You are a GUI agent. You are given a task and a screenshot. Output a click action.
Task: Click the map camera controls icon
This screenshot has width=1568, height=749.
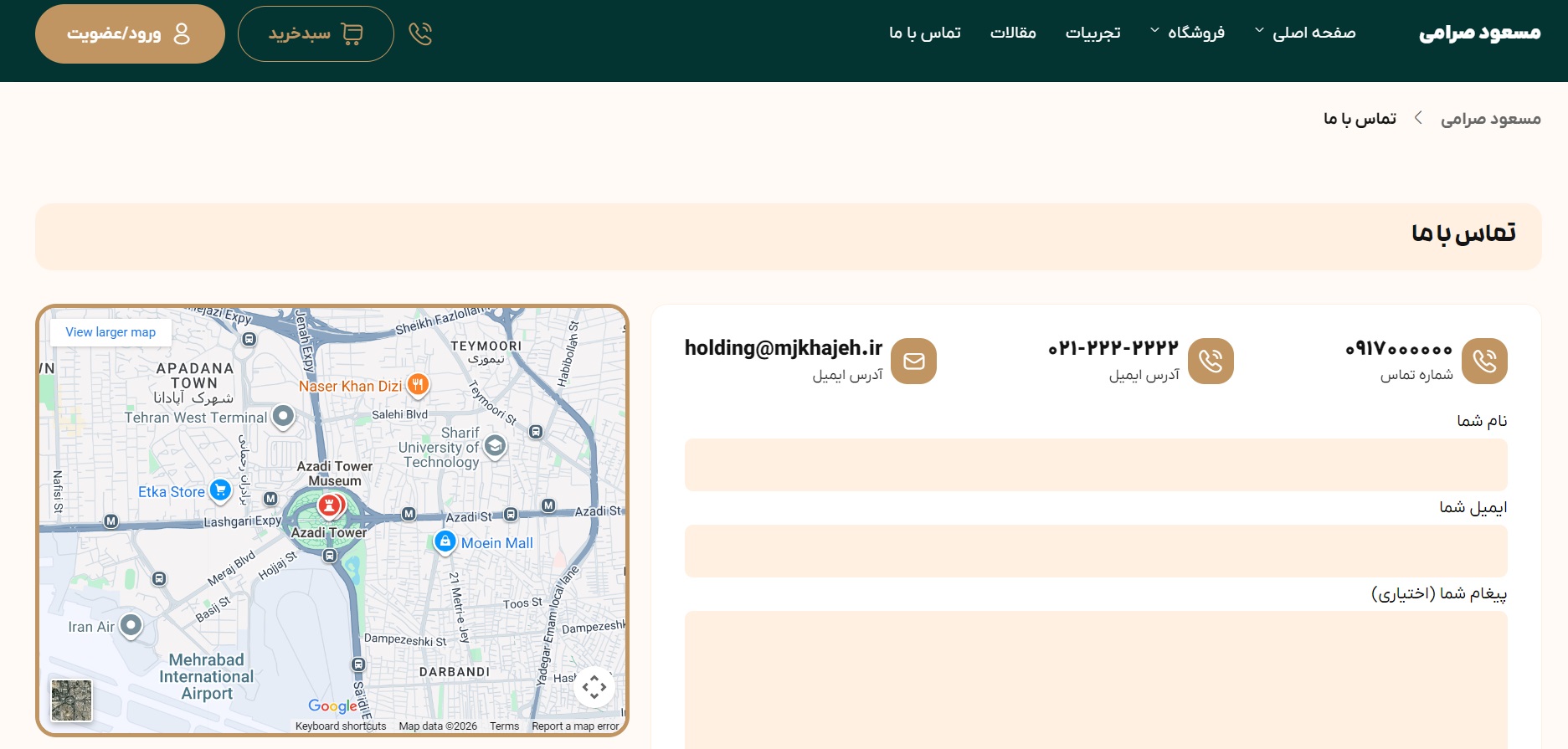click(x=594, y=688)
